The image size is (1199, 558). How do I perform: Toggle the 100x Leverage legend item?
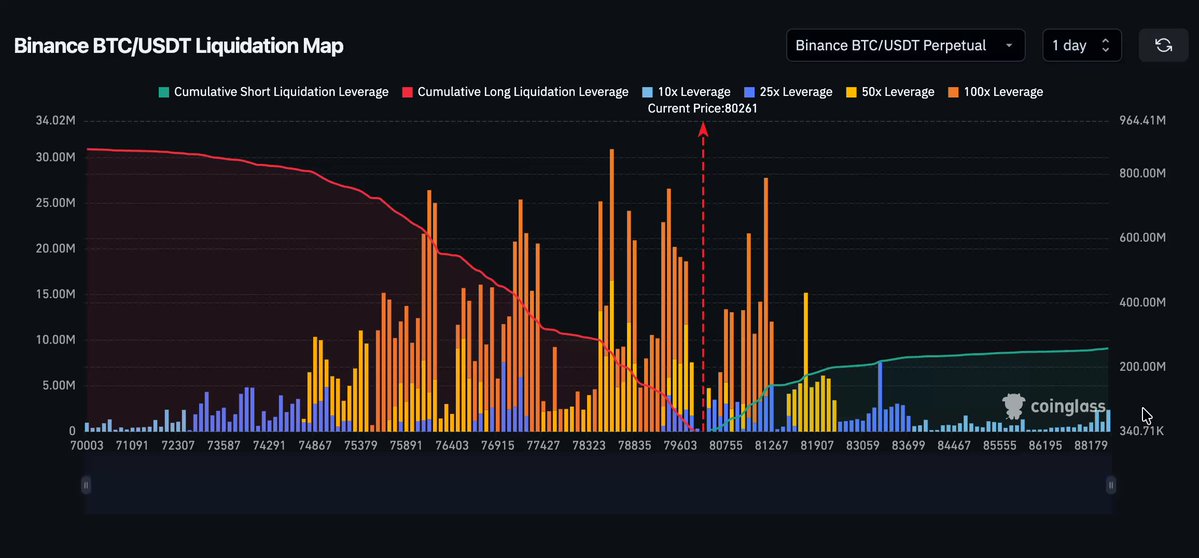pyautogui.click(x=995, y=92)
